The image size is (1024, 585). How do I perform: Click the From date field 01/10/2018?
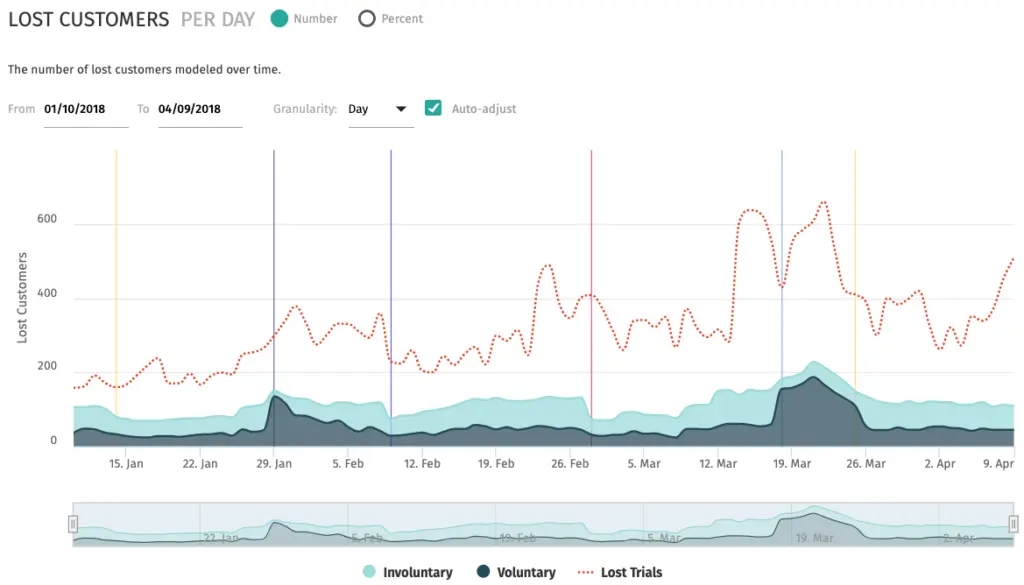tap(86, 110)
